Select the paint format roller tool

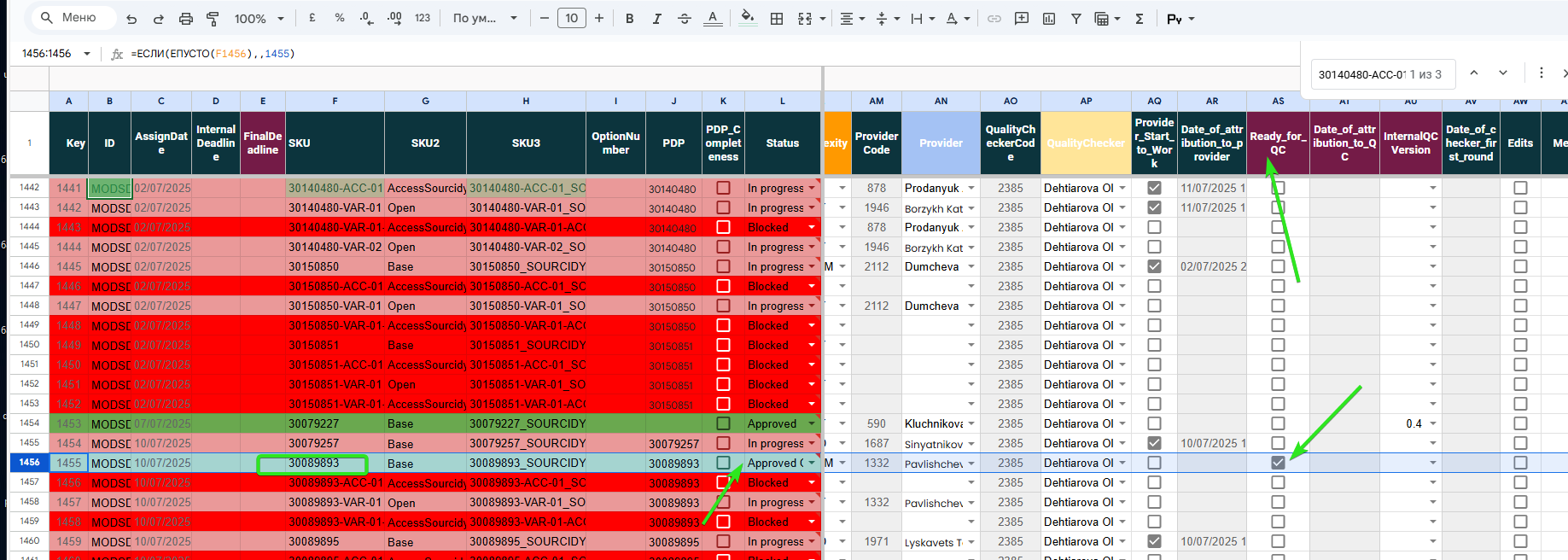coord(213,18)
